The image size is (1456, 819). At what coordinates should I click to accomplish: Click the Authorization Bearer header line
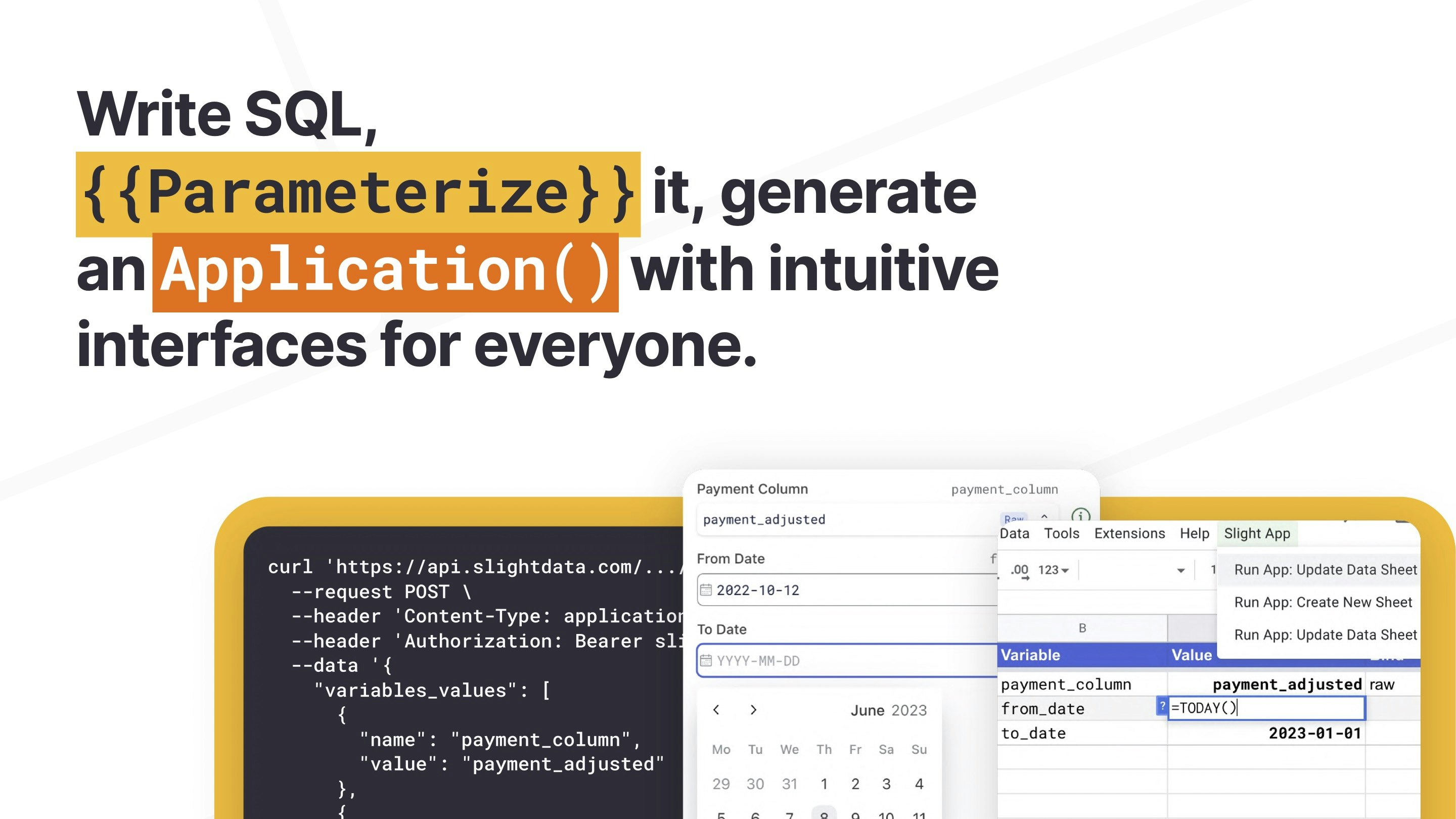tap(487, 641)
